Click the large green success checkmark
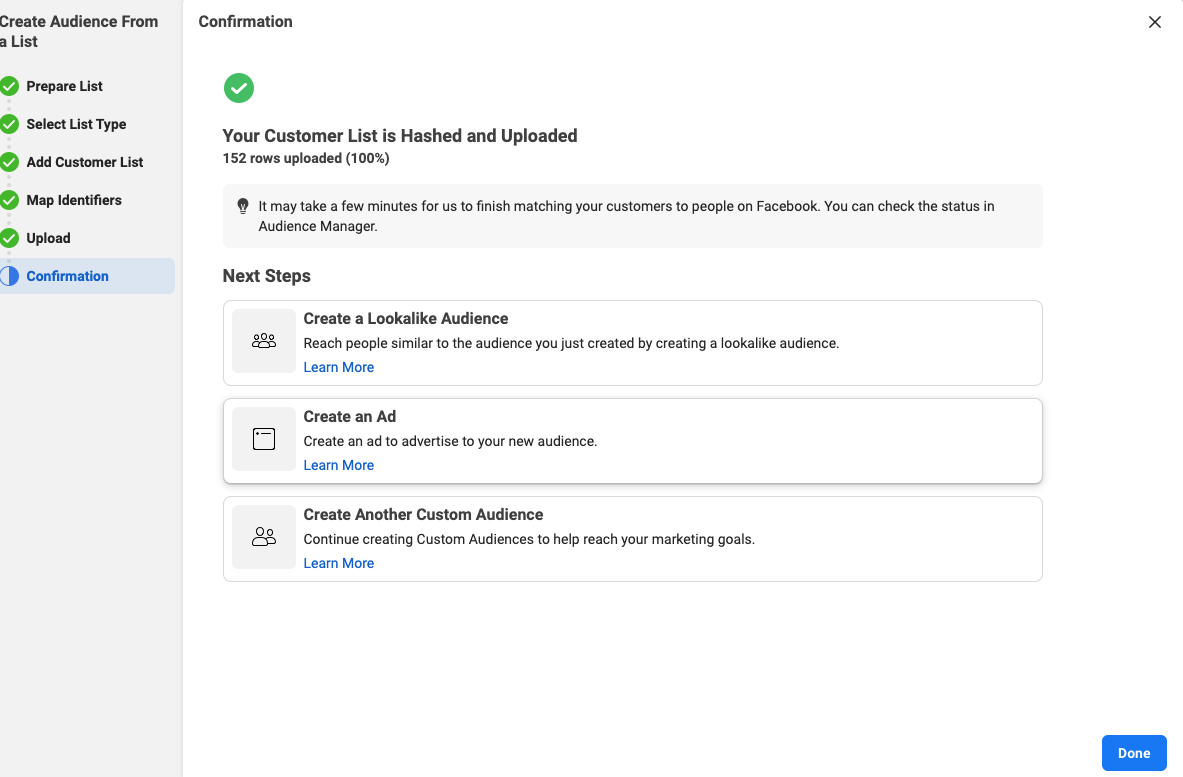 (x=238, y=88)
